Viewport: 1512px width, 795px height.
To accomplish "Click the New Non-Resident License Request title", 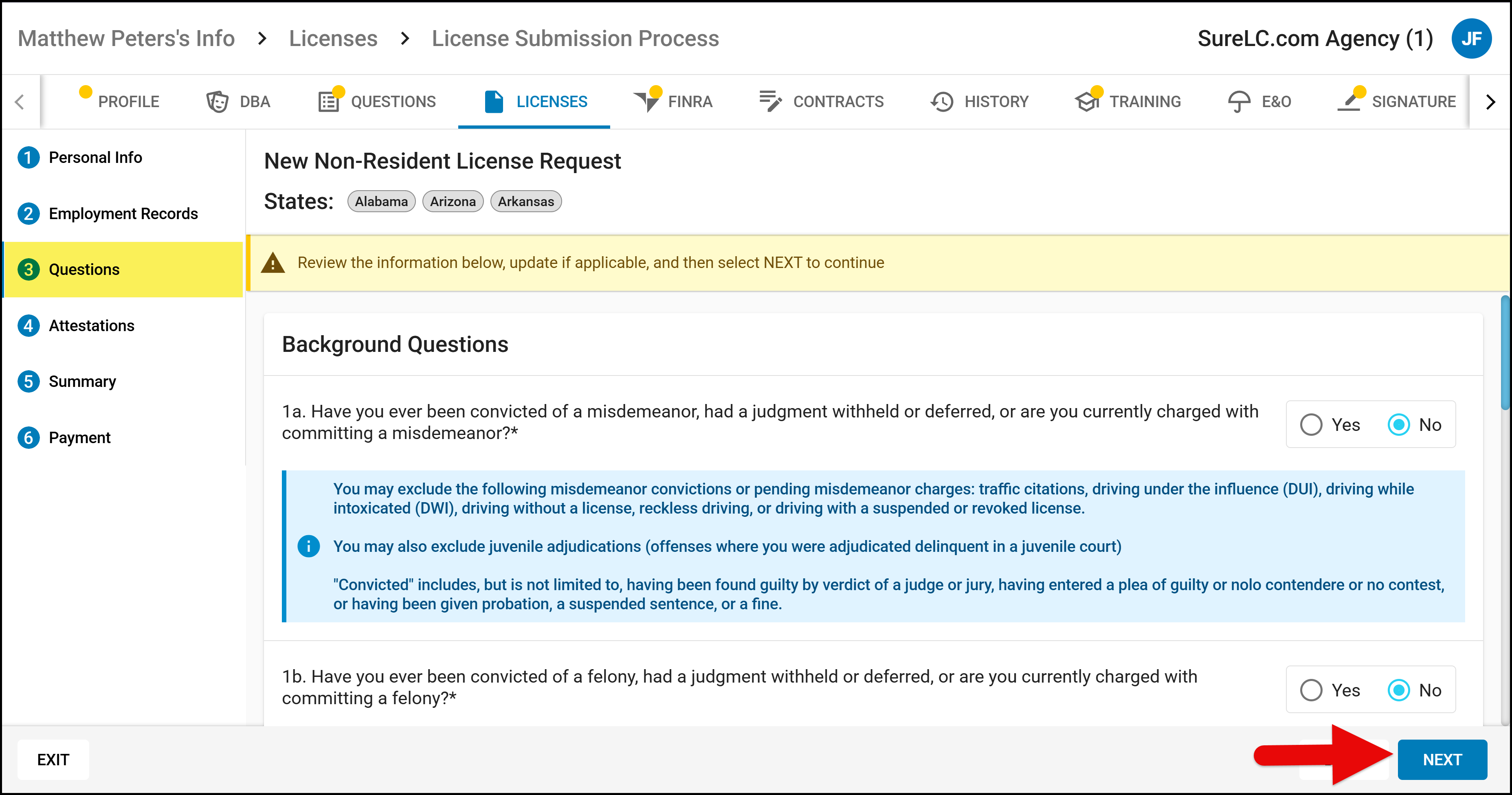I will pyautogui.click(x=442, y=161).
